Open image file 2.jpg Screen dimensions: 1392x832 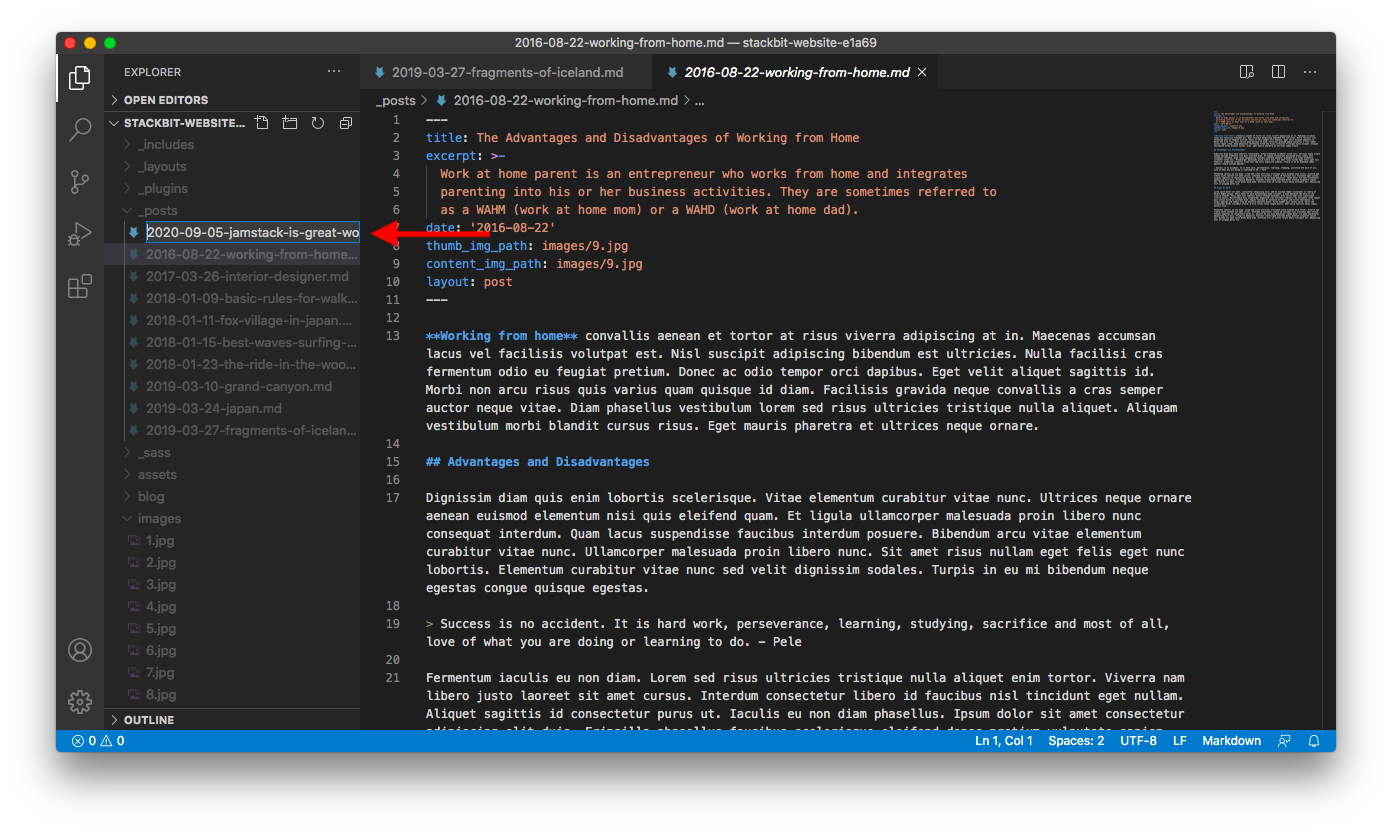(x=232, y=562)
